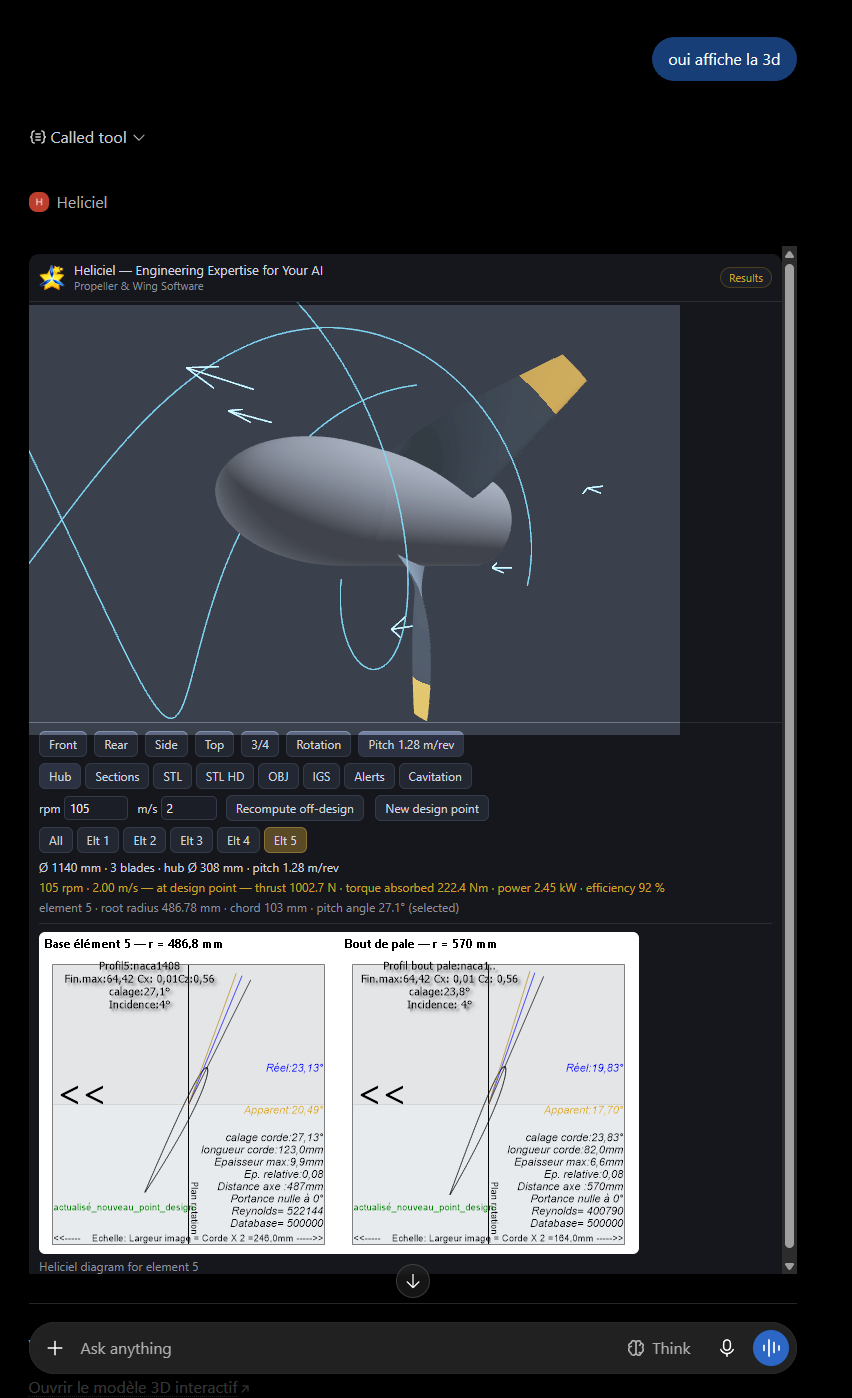
Task: Click the microphone dictation icon
Action: tap(727, 1348)
